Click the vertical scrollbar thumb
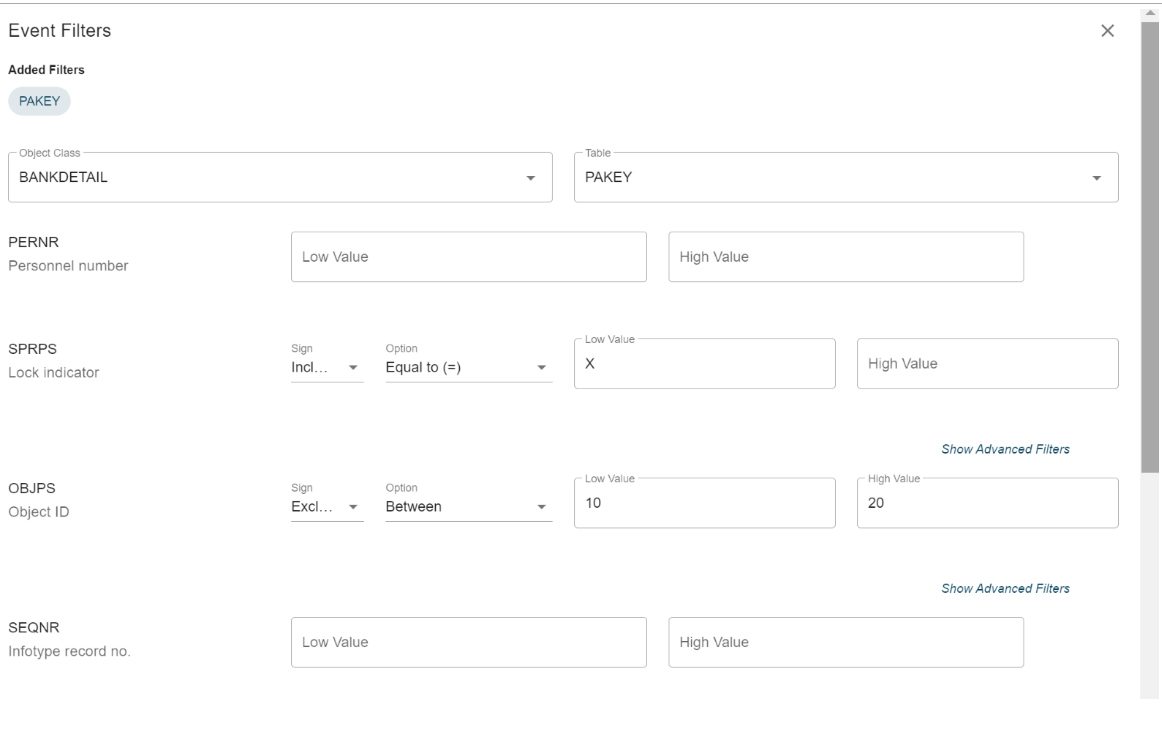The width and height of the screenshot is (1162, 750). pyautogui.click(x=1149, y=240)
